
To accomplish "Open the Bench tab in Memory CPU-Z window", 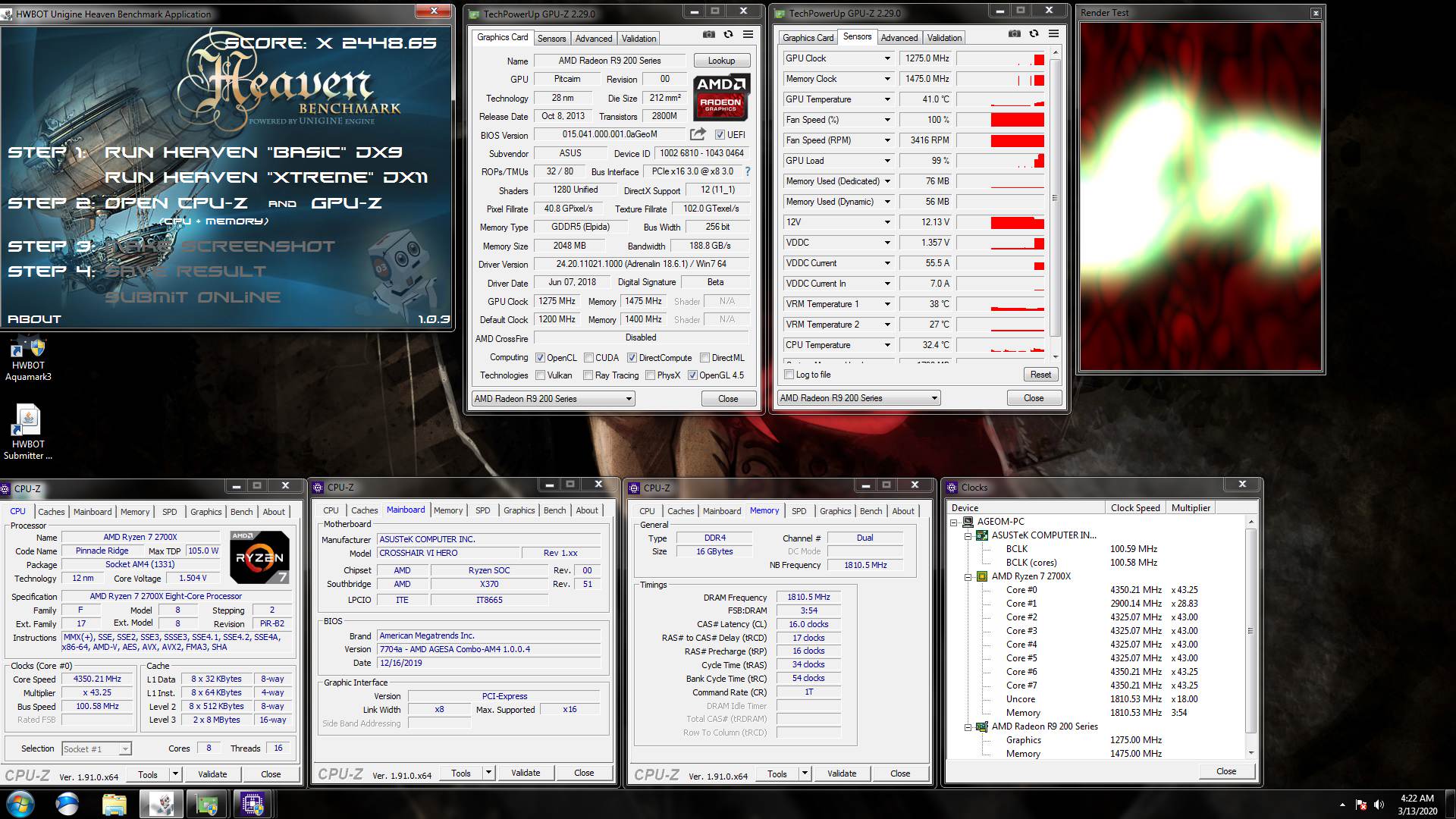I will (x=871, y=511).
